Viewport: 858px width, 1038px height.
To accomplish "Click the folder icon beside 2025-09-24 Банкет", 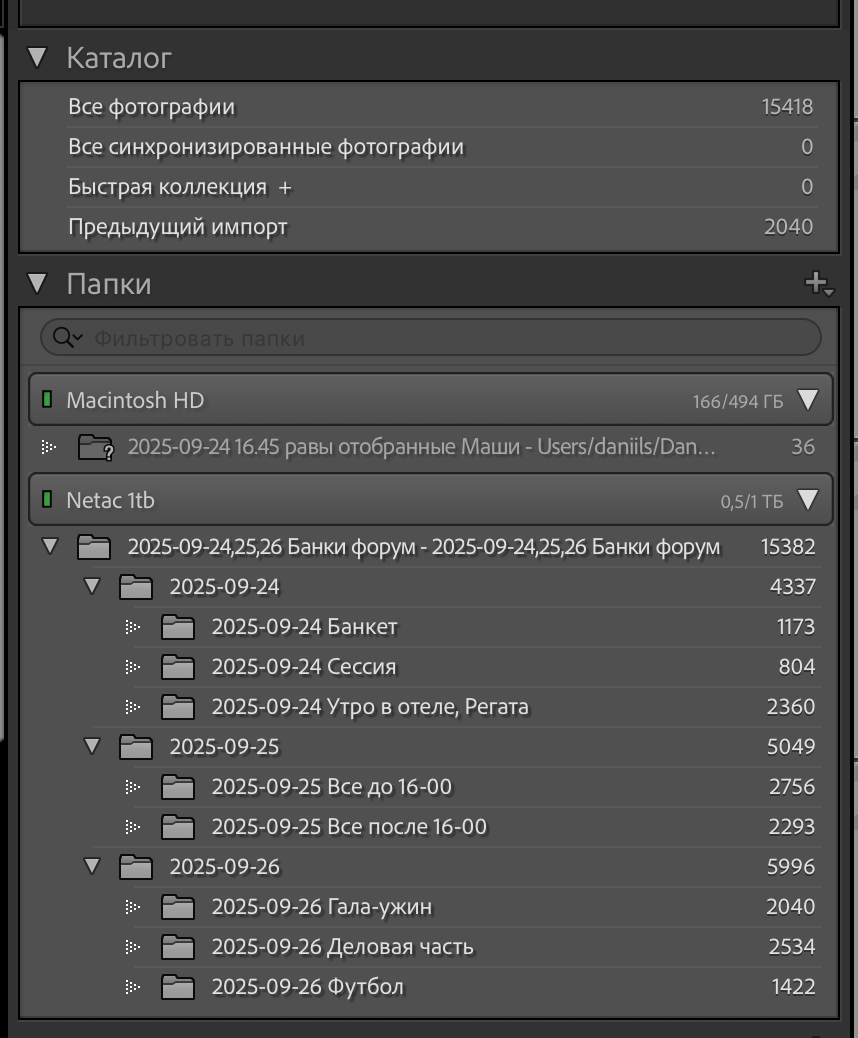I will click(180, 628).
